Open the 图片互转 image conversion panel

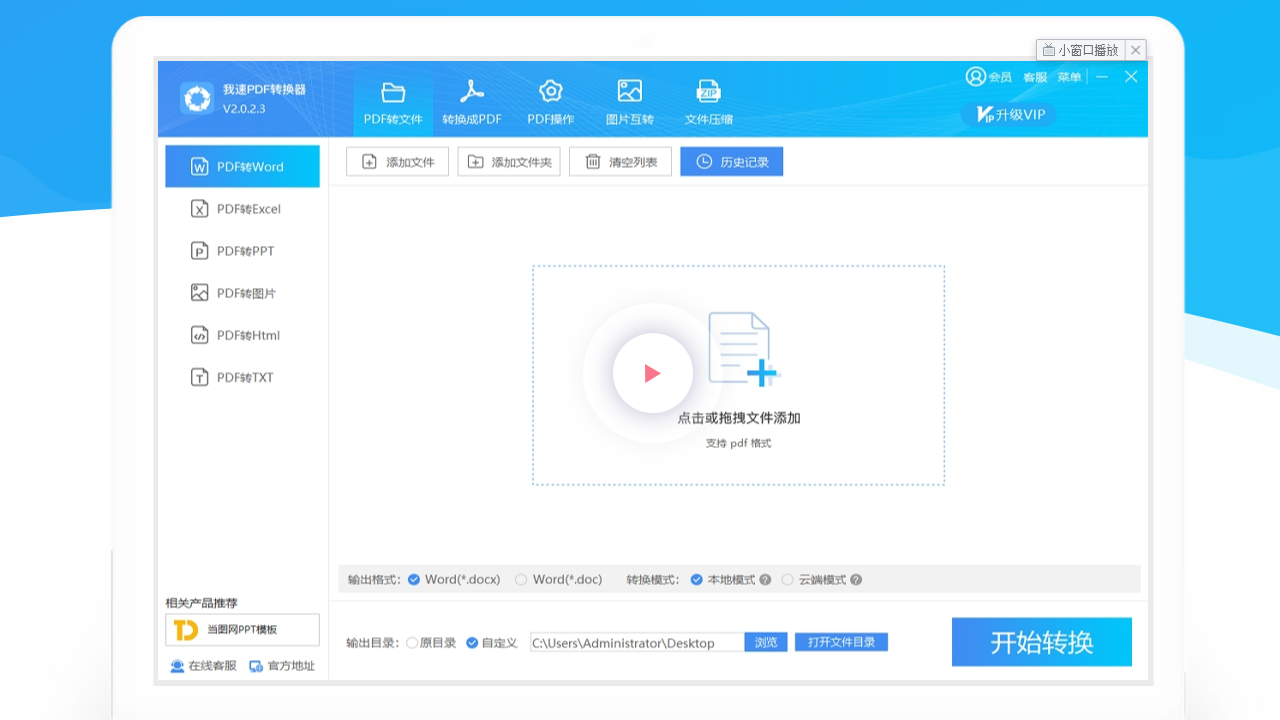point(629,100)
